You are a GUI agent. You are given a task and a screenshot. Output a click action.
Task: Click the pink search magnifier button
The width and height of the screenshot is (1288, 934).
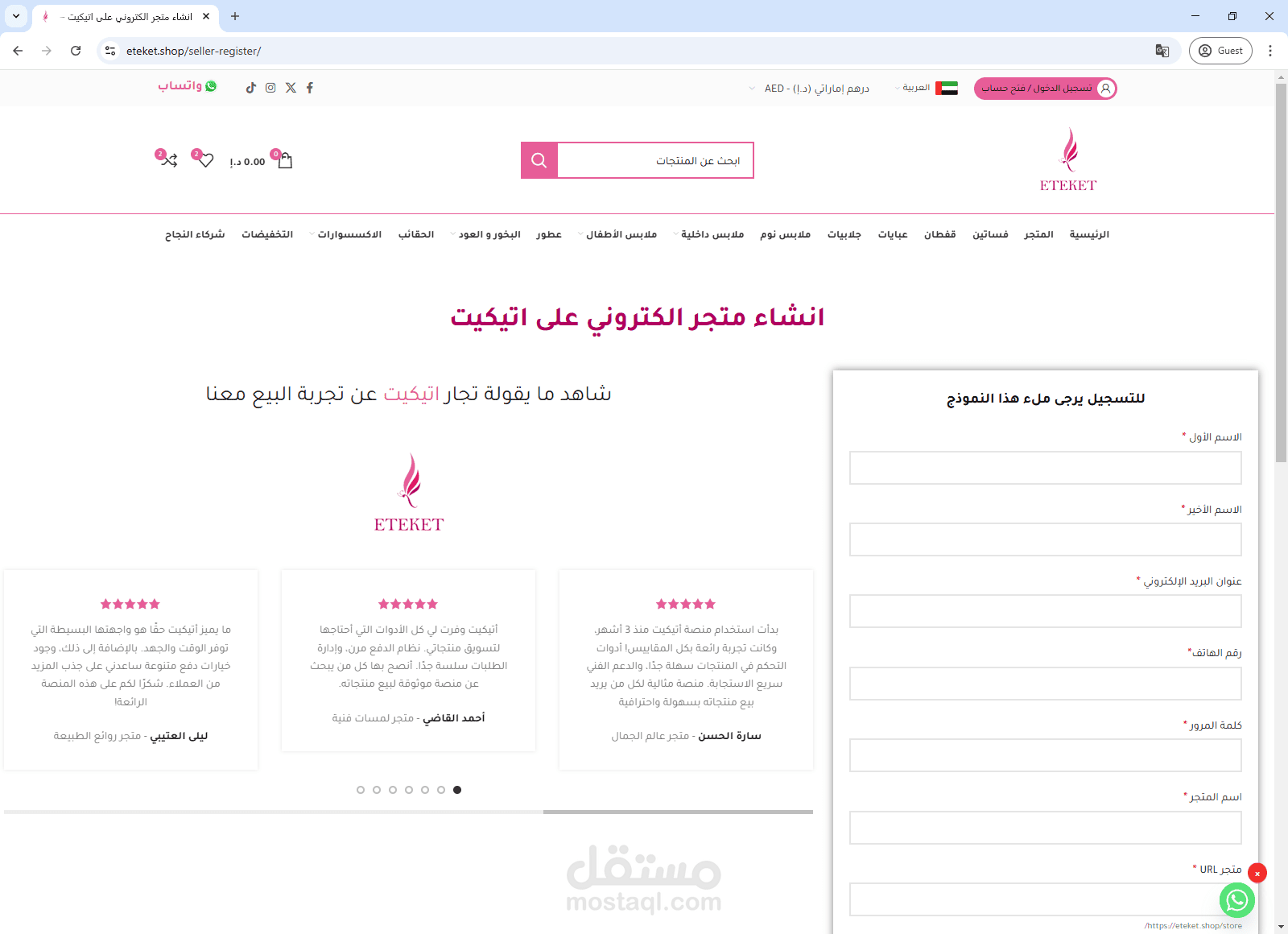click(x=539, y=160)
